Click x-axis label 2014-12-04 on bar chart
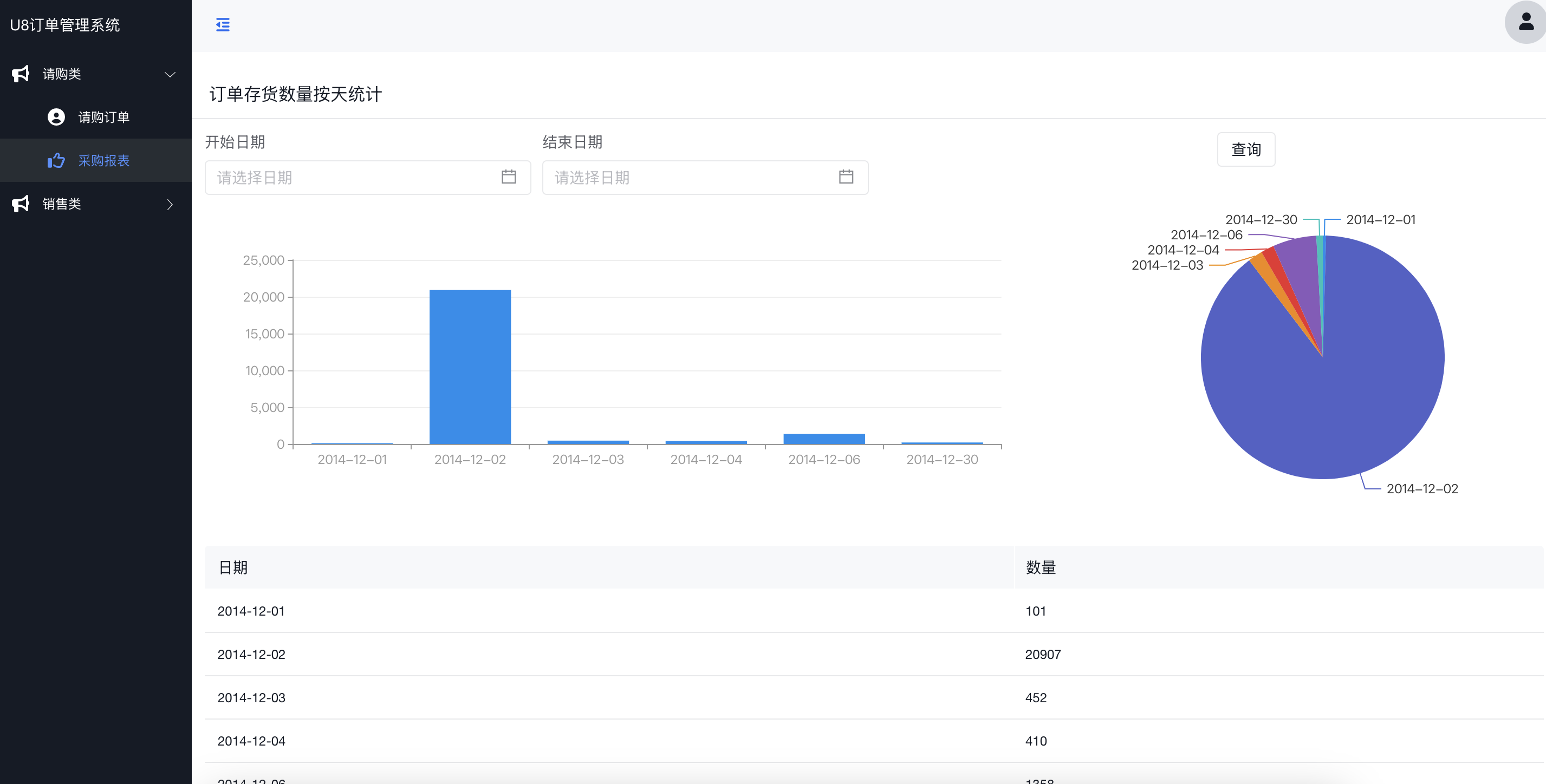Viewport: 1546px width, 784px height. pos(706,460)
